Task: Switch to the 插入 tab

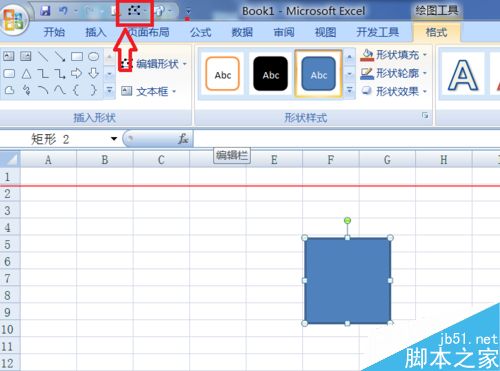Action: tap(96, 32)
